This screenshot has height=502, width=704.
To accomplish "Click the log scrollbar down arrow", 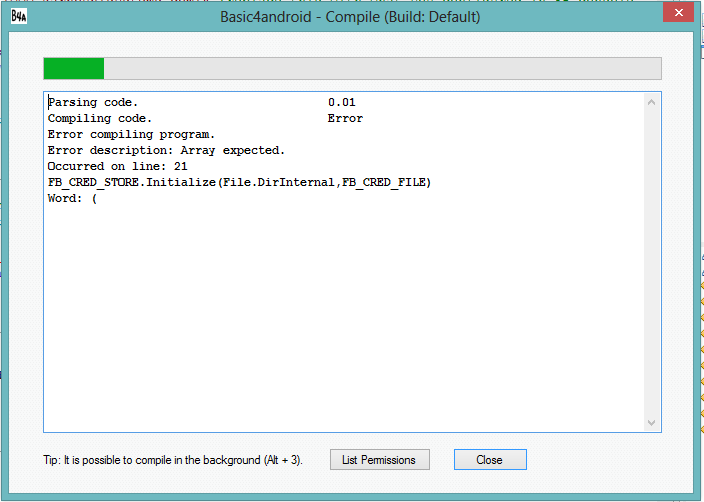I will [651, 423].
